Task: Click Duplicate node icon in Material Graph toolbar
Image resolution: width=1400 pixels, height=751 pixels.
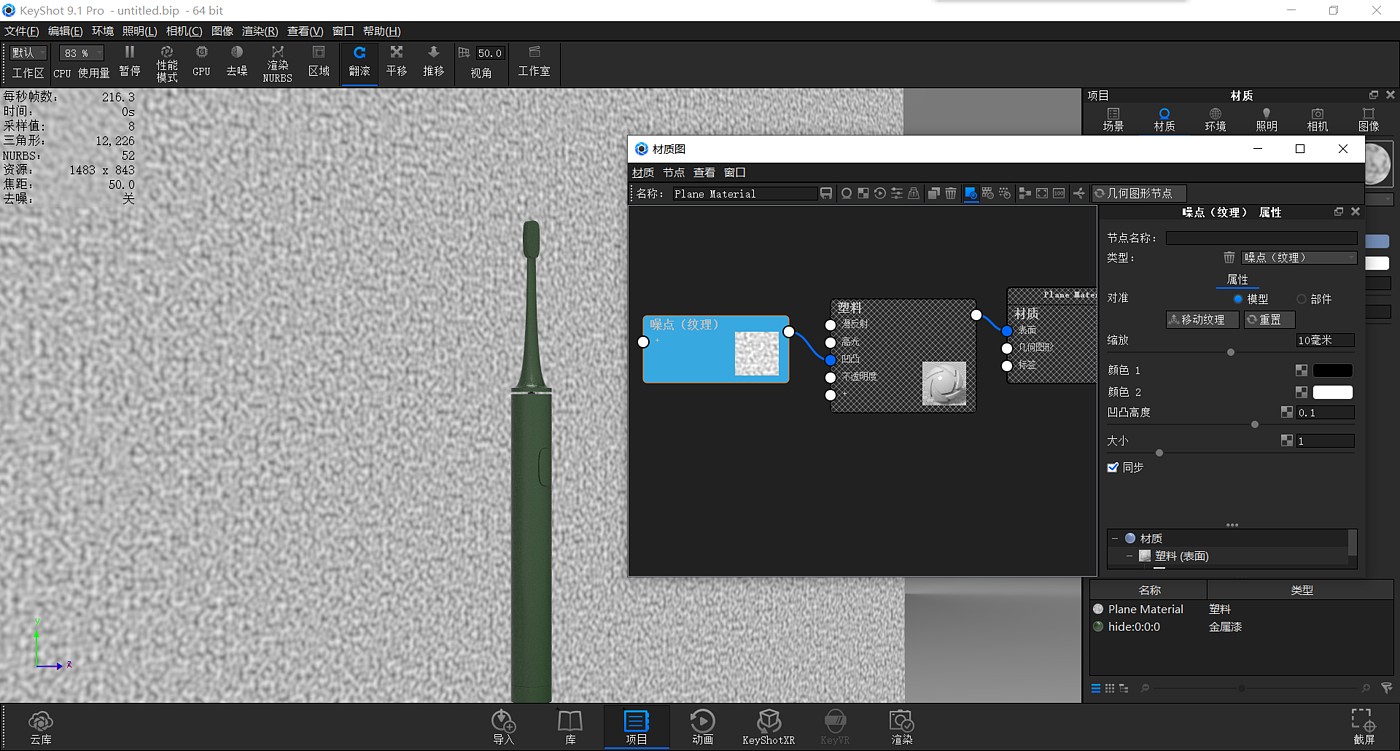Action: [x=933, y=193]
